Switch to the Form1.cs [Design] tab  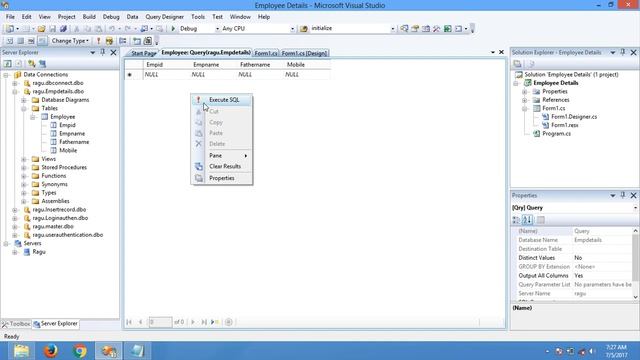304,53
